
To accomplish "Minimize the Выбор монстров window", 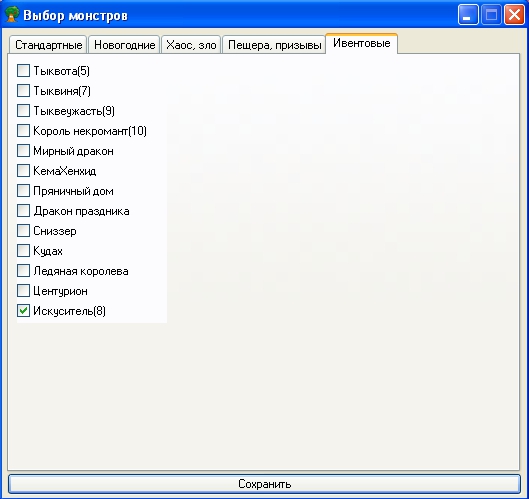I will click(x=468, y=15).
